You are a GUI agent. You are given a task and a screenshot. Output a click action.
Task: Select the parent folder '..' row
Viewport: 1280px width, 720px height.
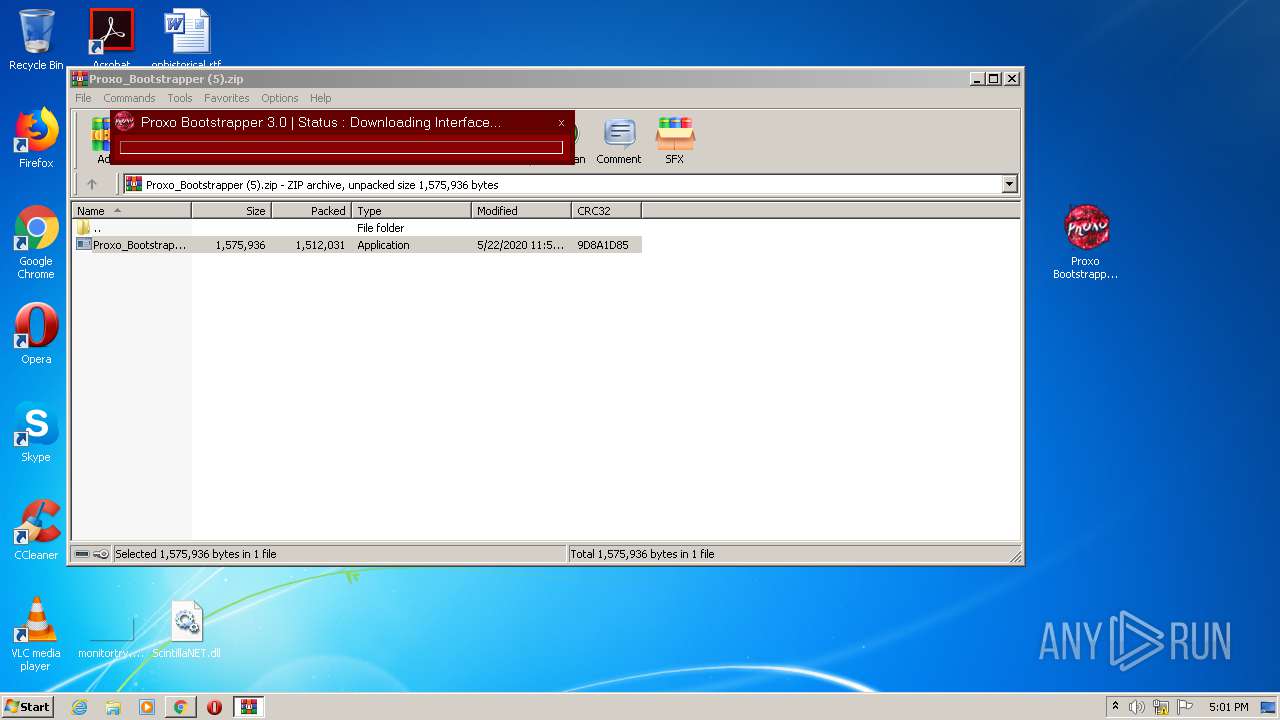[x=358, y=228]
